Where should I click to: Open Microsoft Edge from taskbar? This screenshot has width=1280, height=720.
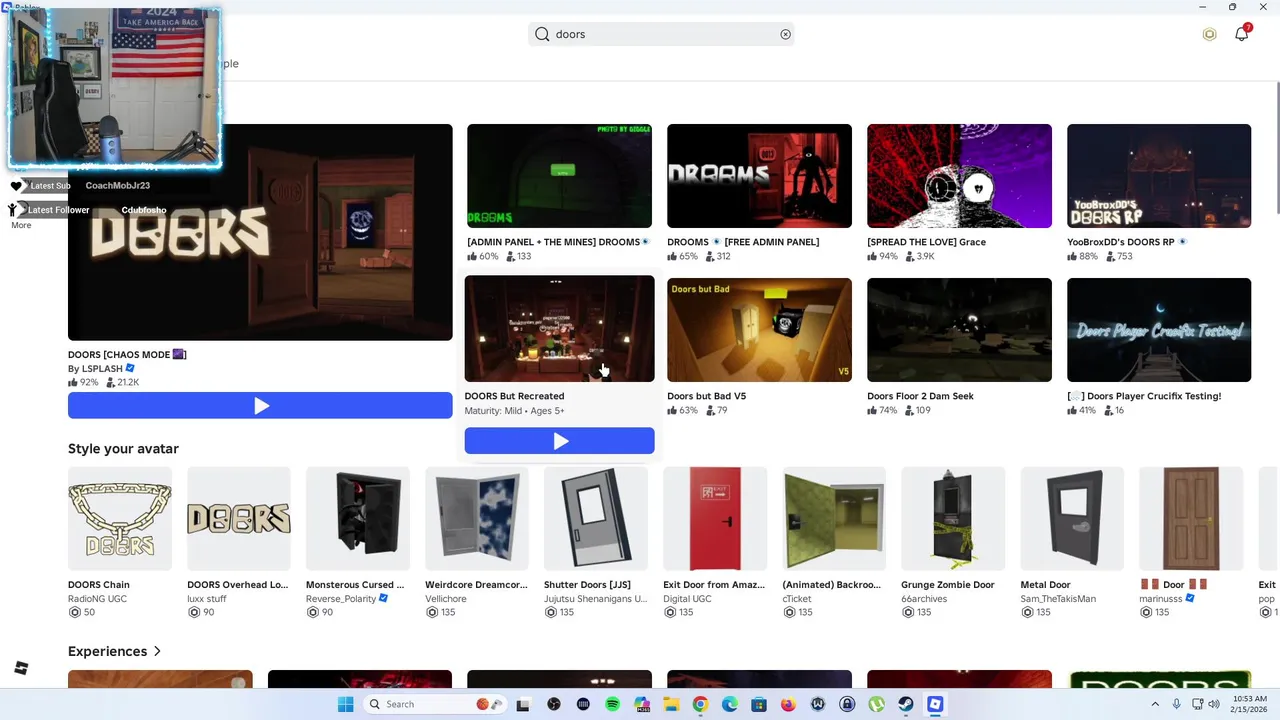(729, 704)
